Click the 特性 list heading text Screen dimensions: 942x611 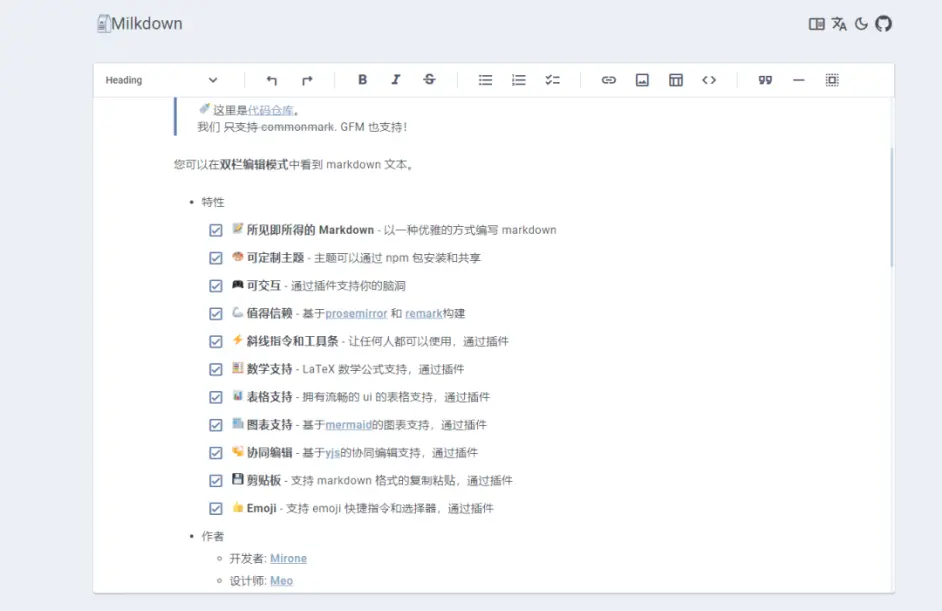213,202
